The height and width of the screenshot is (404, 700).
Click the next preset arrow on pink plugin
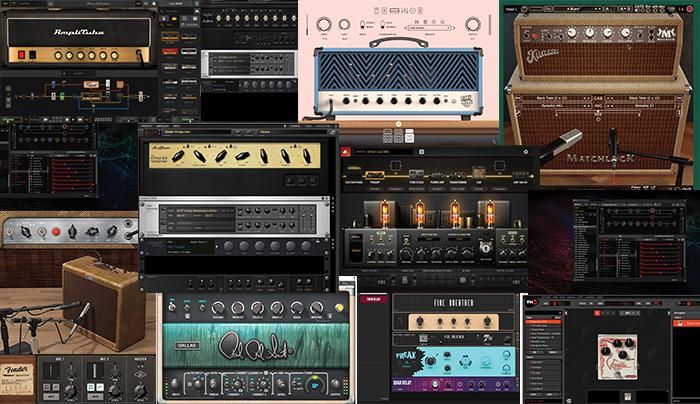click(453, 28)
